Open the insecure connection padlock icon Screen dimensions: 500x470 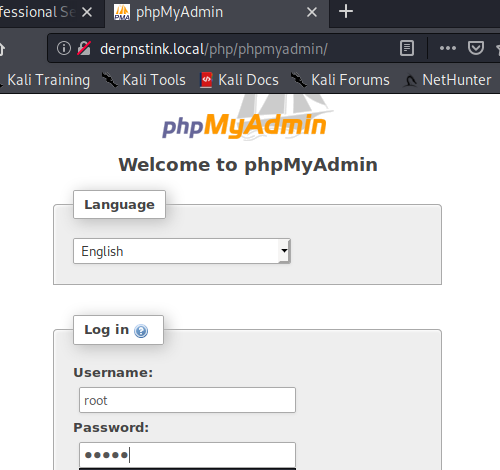pyautogui.click(x=84, y=48)
